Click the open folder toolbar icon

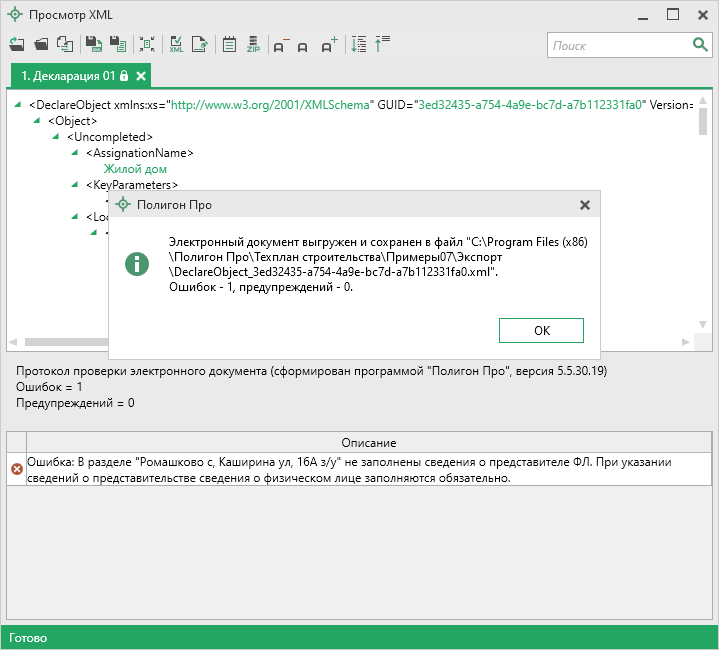click(x=41, y=45)
